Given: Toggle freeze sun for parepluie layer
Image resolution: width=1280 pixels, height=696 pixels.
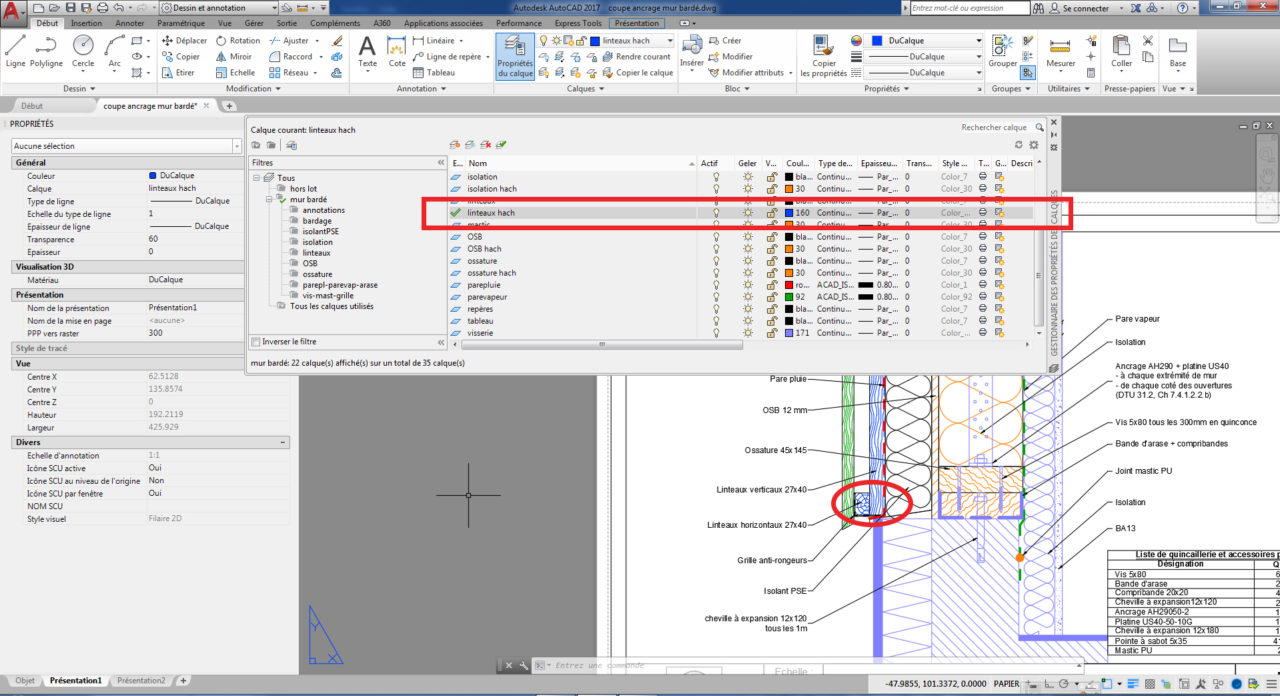Looking at the screenshot, I should (x=746, y=285).
